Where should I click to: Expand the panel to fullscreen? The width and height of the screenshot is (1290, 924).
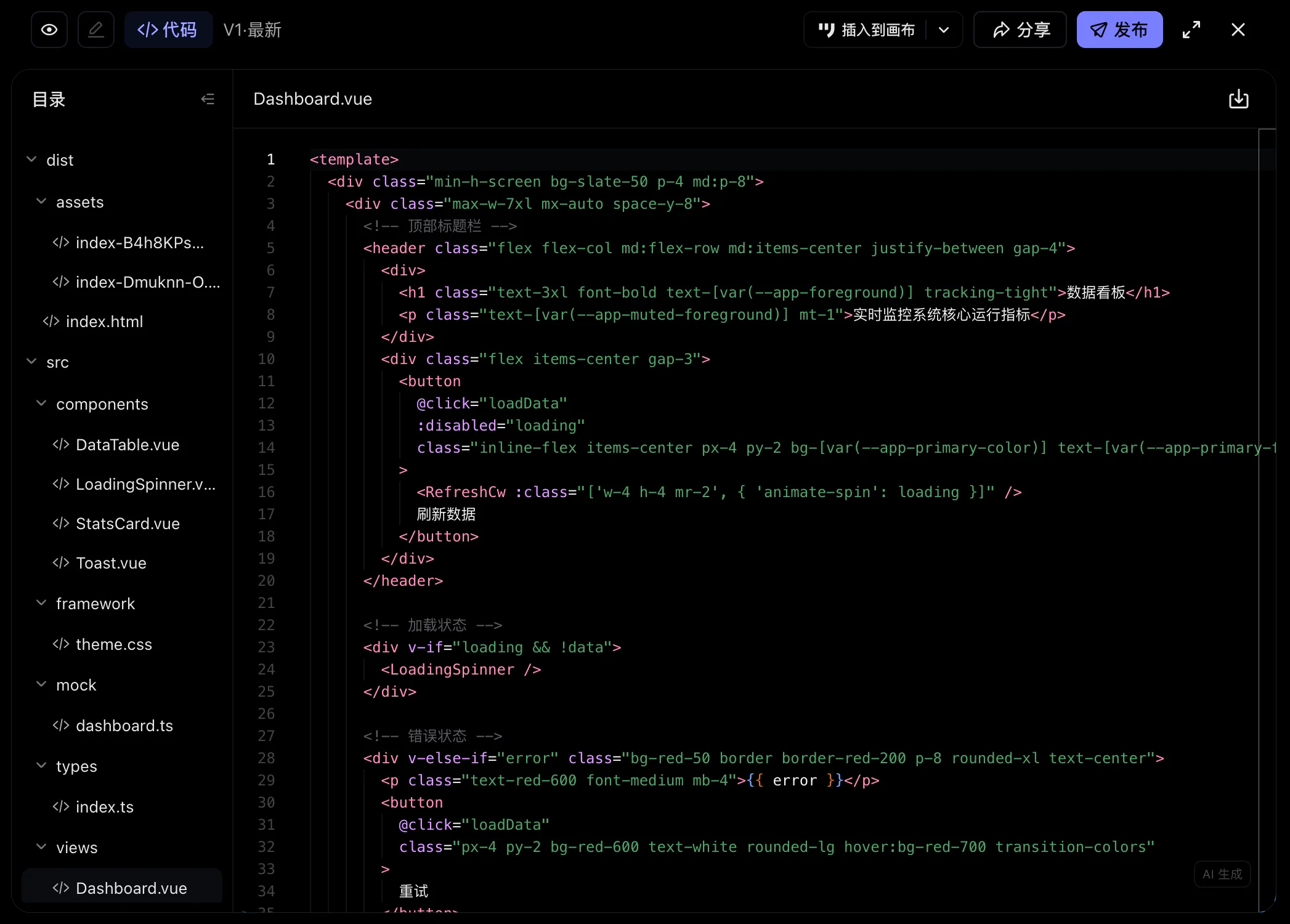[1191, 30]
